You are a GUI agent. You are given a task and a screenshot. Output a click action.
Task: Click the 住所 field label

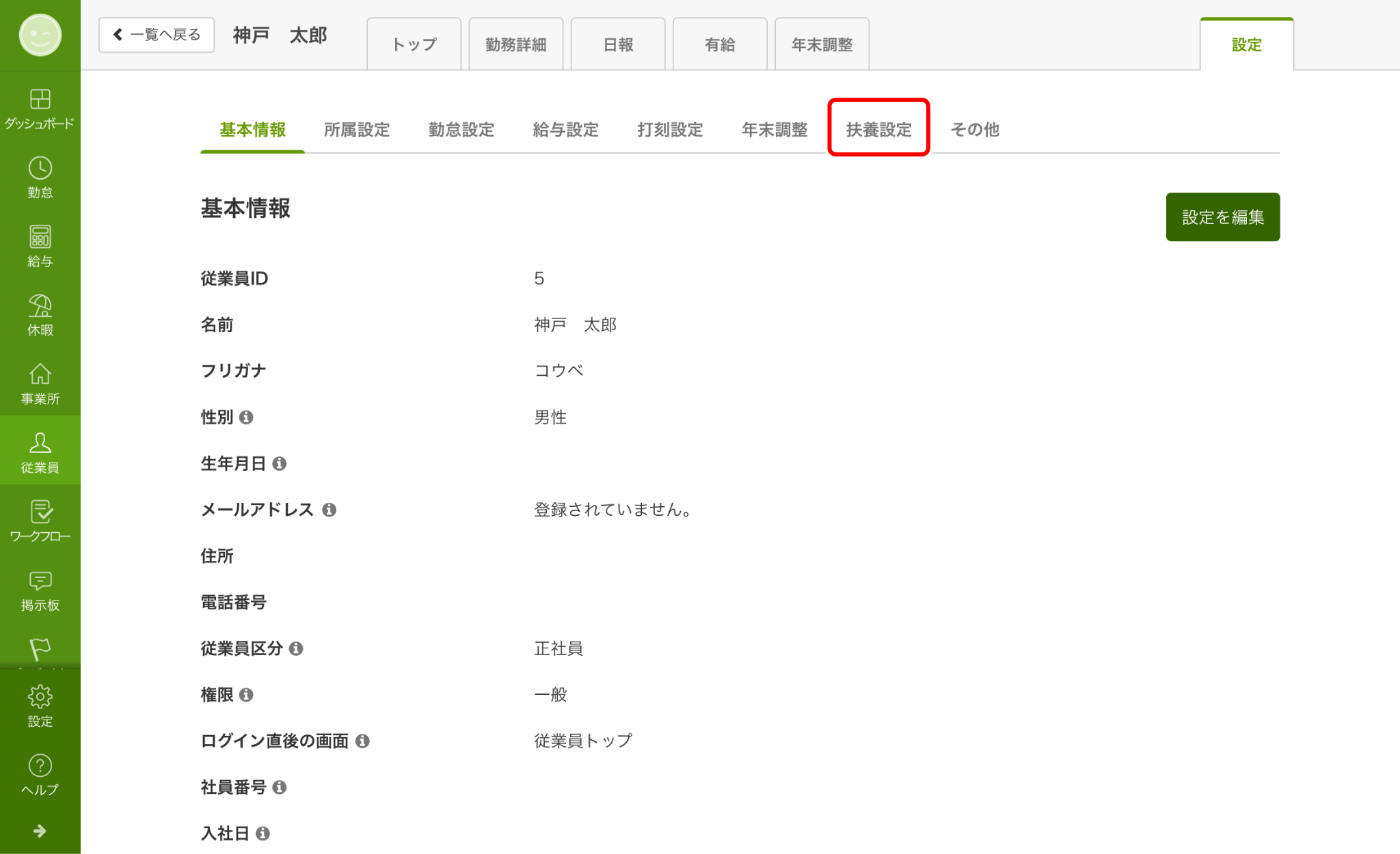[217, 556]
